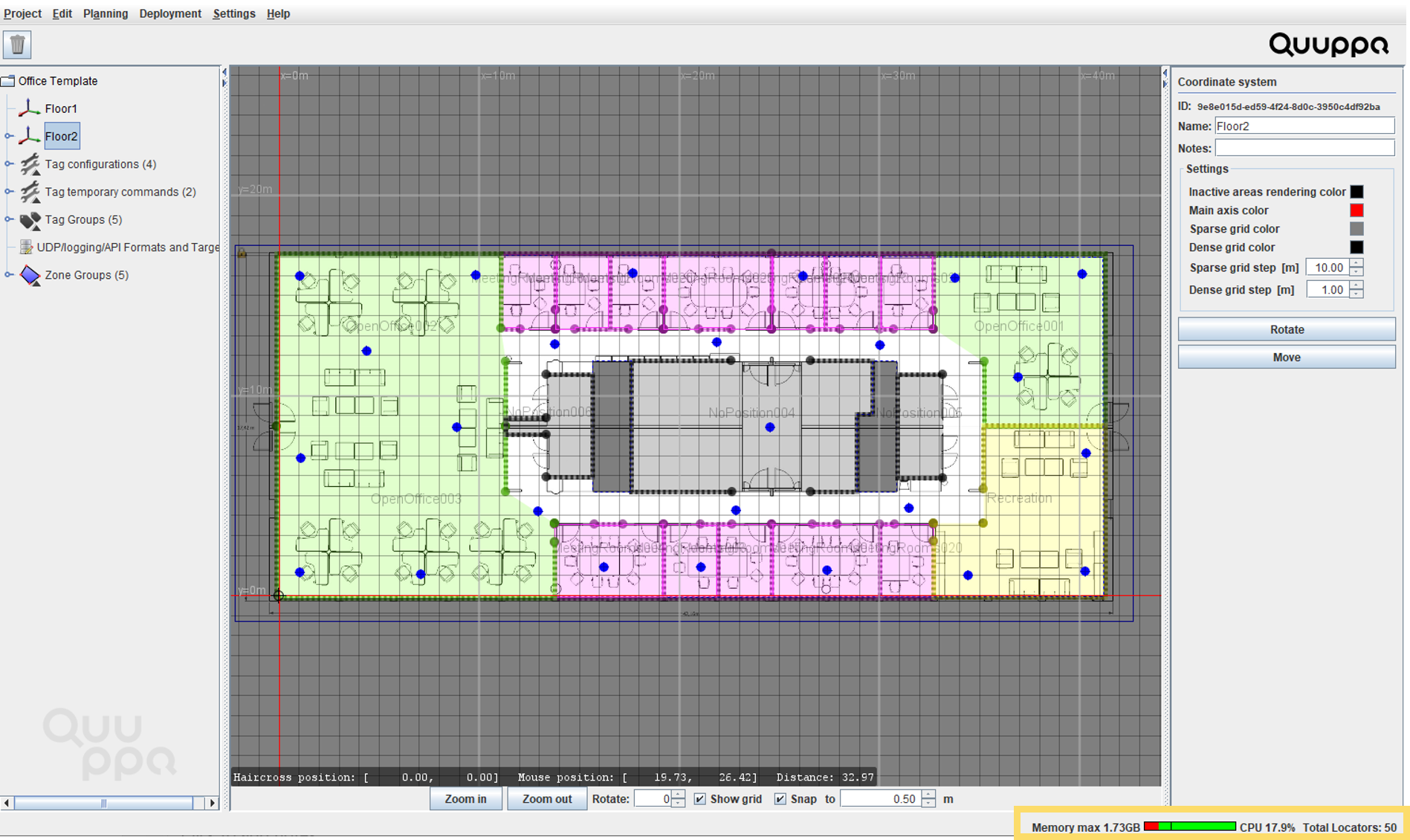Image resolution: width=1410 pixels, height=840 pixels.
Task: Click the Notes input field
Action: click(x=1304, y=148)
